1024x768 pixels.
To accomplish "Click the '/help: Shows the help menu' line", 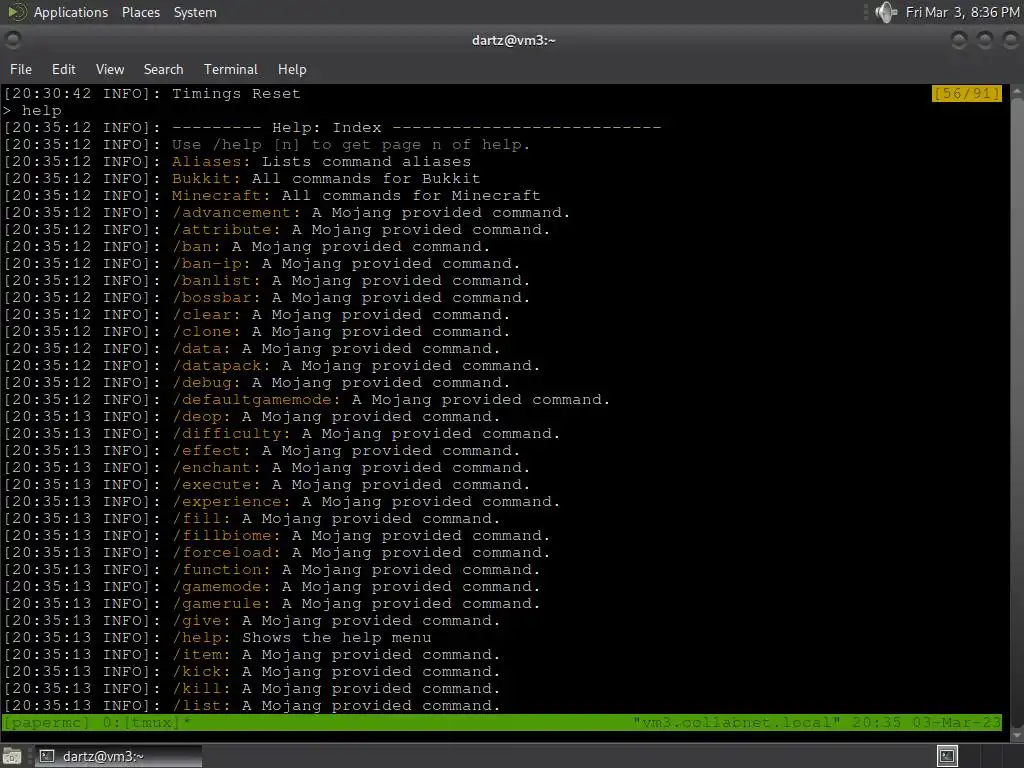I will tap(217, 637).
